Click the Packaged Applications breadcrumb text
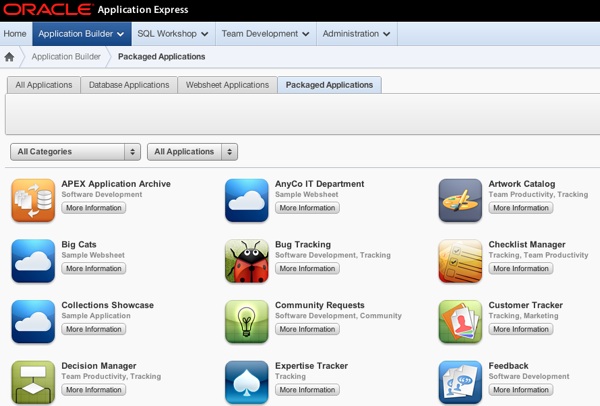 (x=161, y=57)
